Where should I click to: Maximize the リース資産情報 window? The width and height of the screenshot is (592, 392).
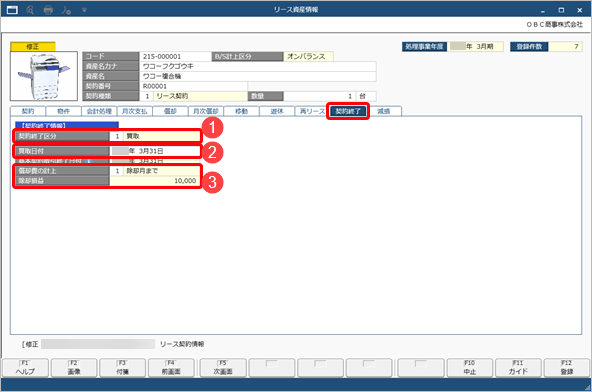click(x=561, y=10)
